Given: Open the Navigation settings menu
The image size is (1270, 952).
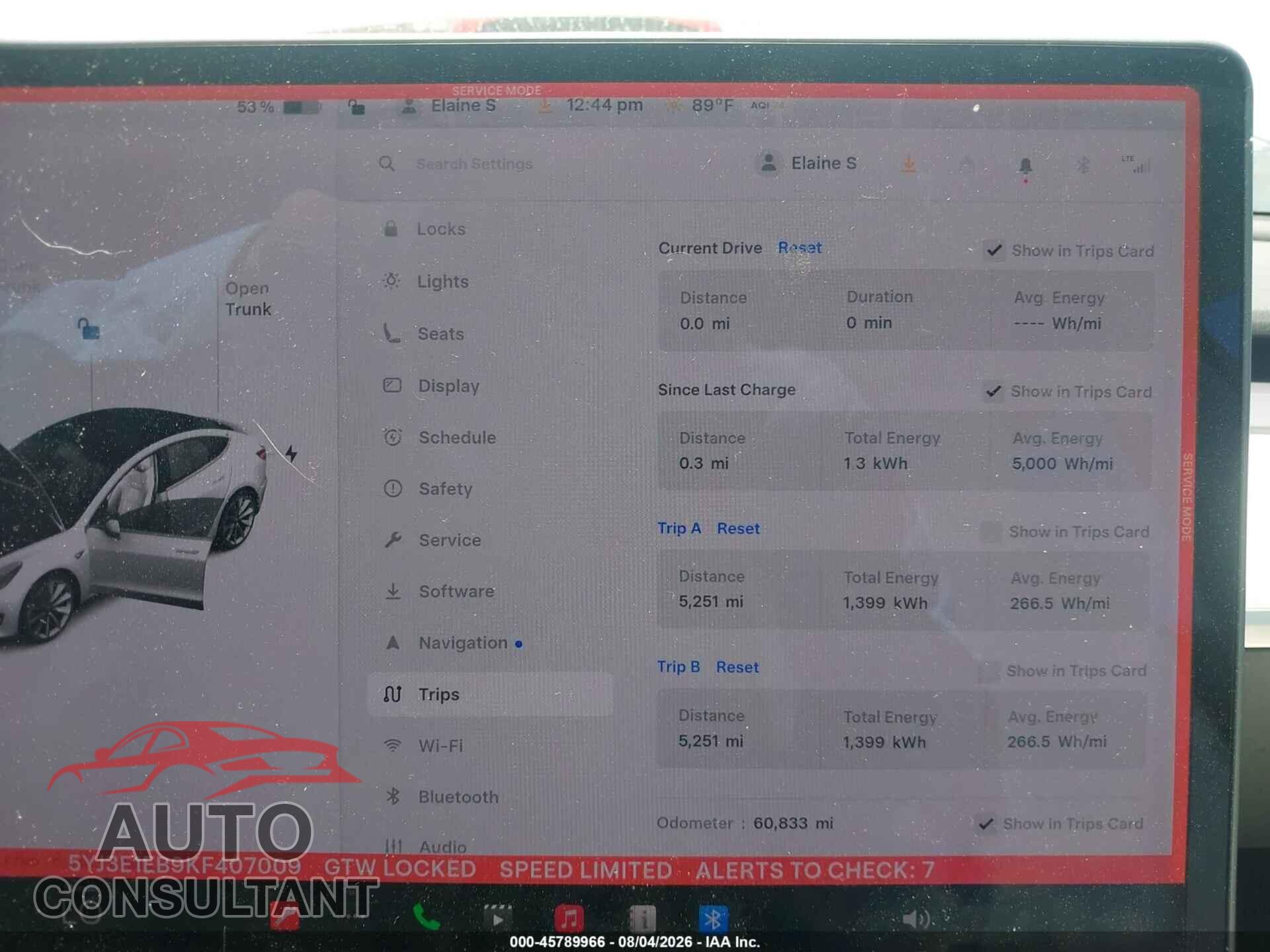Looking at the screenshot, I should tap(453, 643).
